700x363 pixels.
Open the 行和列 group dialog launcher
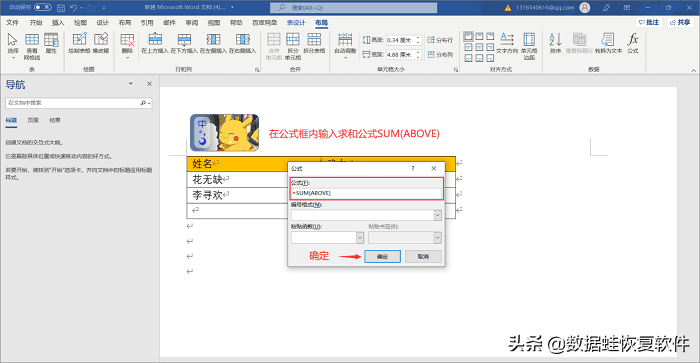257,70
